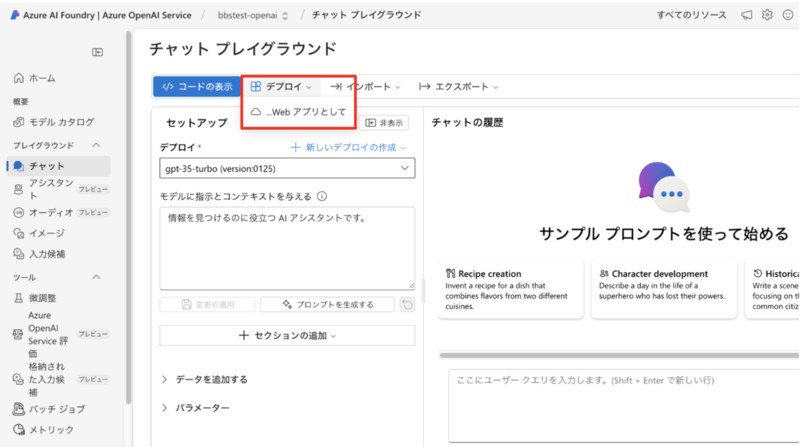Click the 微調整 flask icon
Screen dimensions: 800x447
[18, 298]
